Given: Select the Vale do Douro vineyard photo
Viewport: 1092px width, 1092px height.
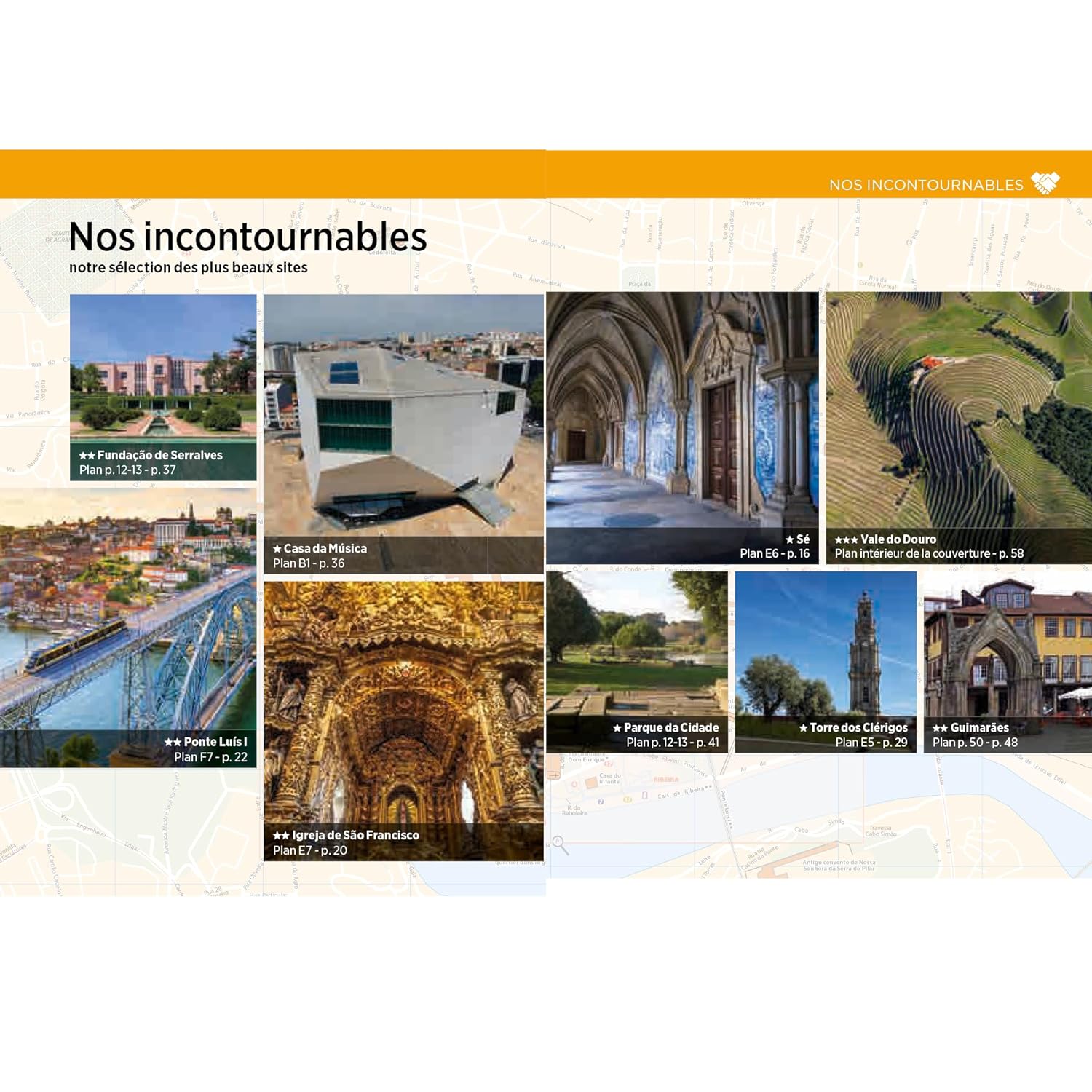Looking at the screenshot, I should point(958,408).
